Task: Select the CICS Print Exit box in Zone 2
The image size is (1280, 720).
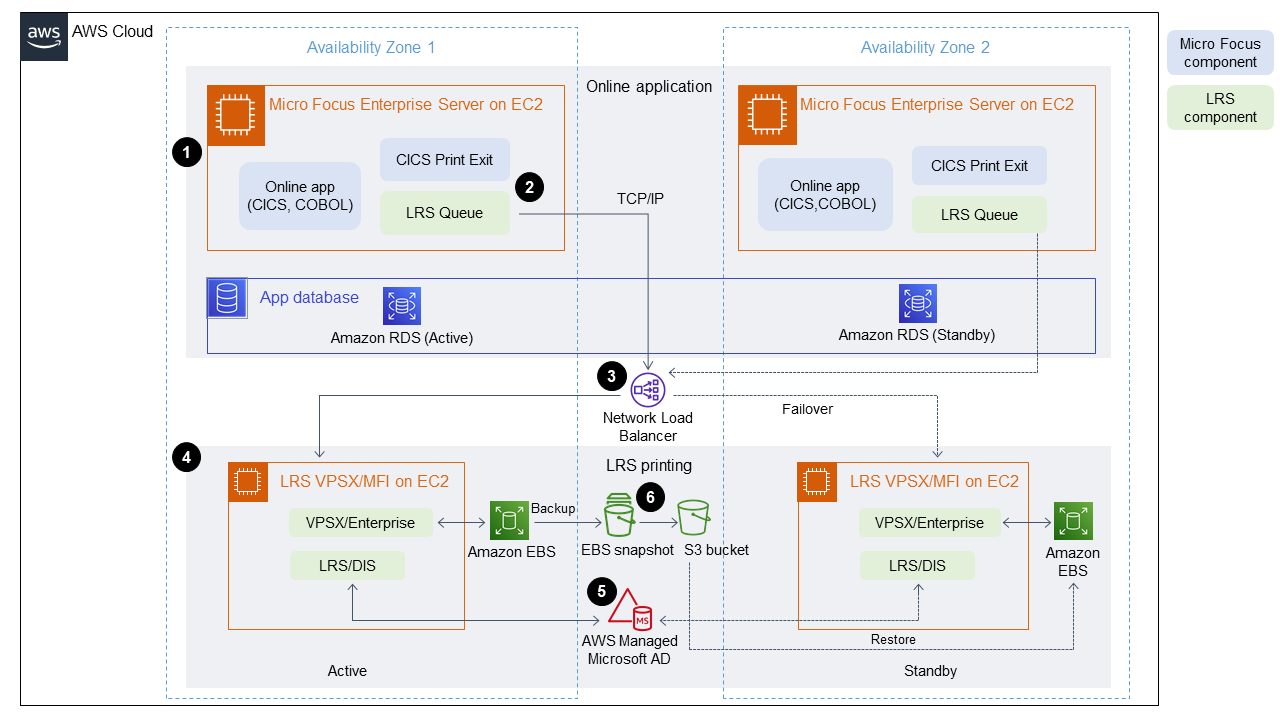Action: click(x=979, y=165)
